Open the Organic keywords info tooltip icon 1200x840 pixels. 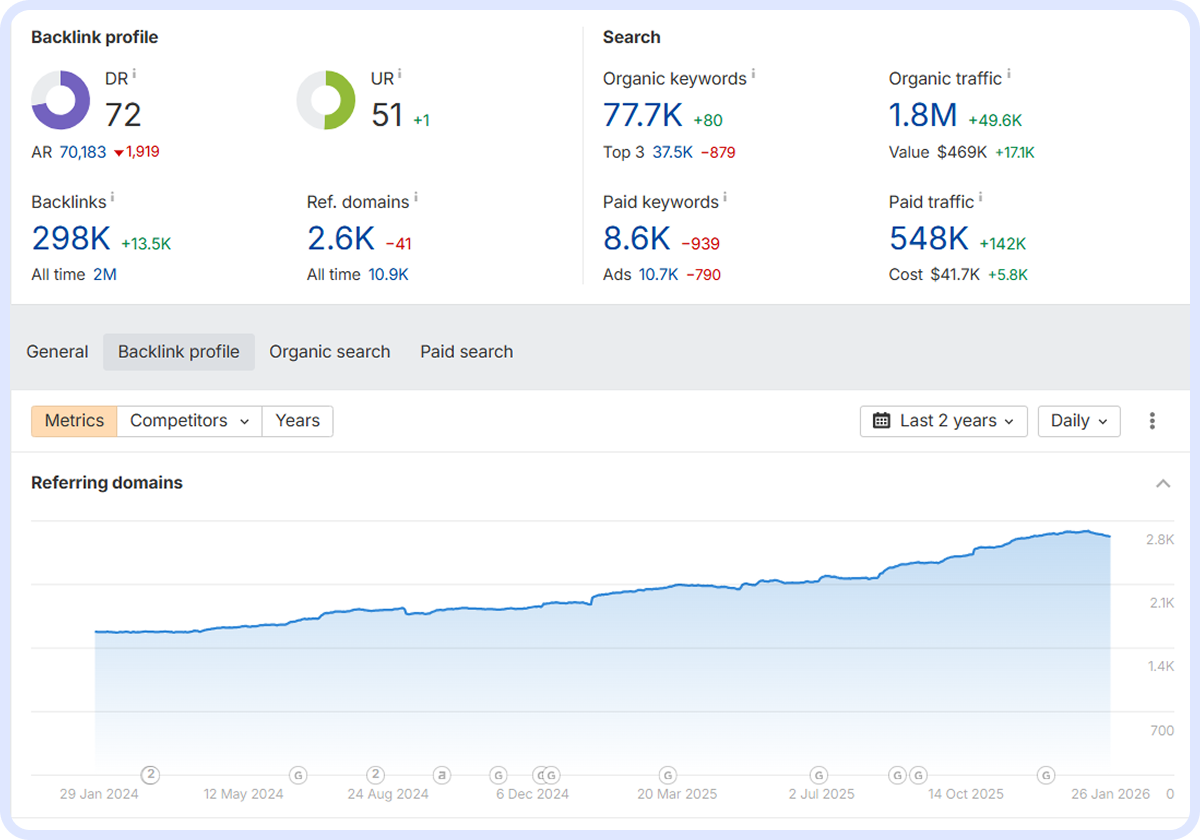tap(753, 75)
